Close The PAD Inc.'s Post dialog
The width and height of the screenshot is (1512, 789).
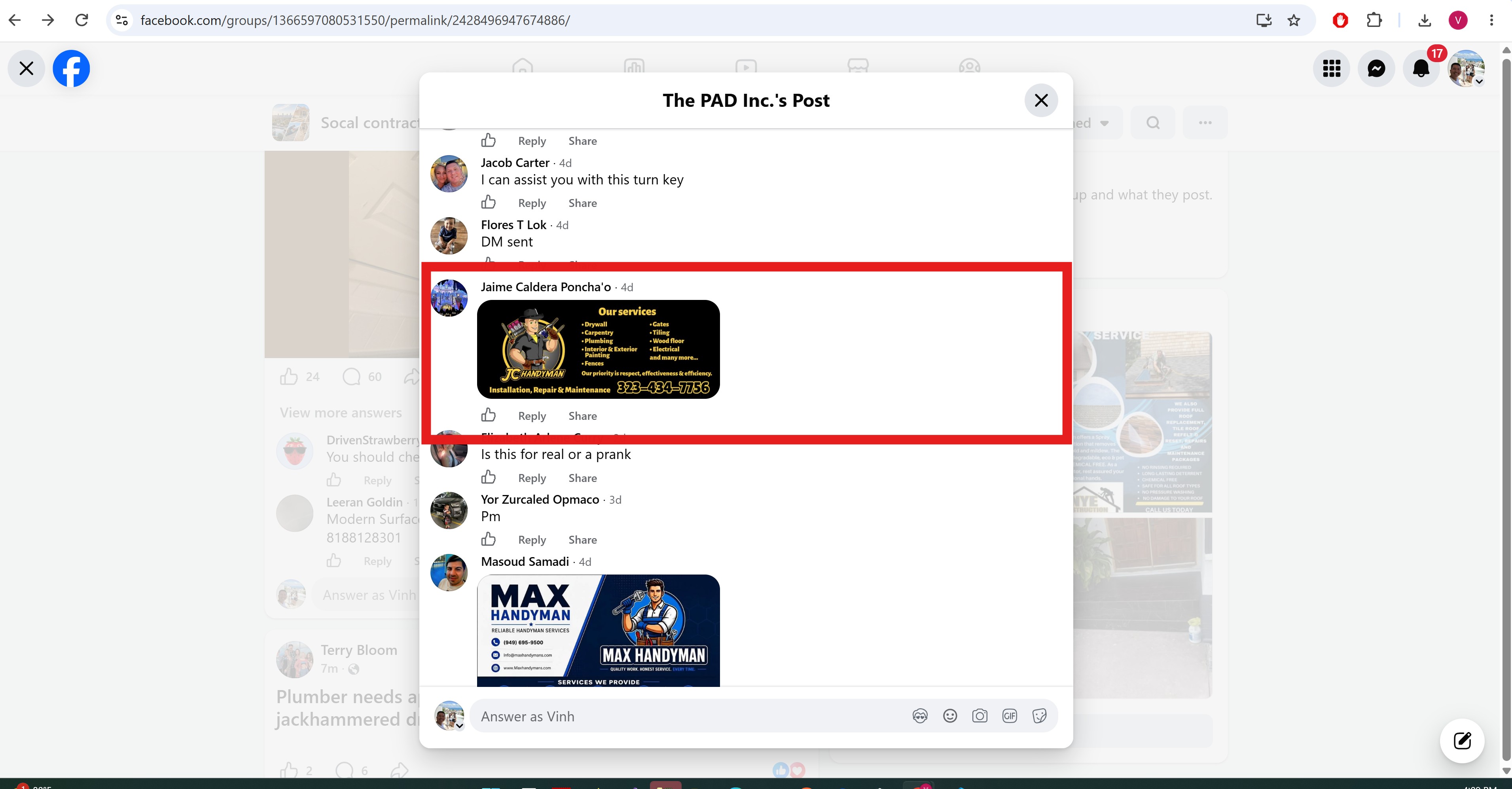click(1041, 101)
